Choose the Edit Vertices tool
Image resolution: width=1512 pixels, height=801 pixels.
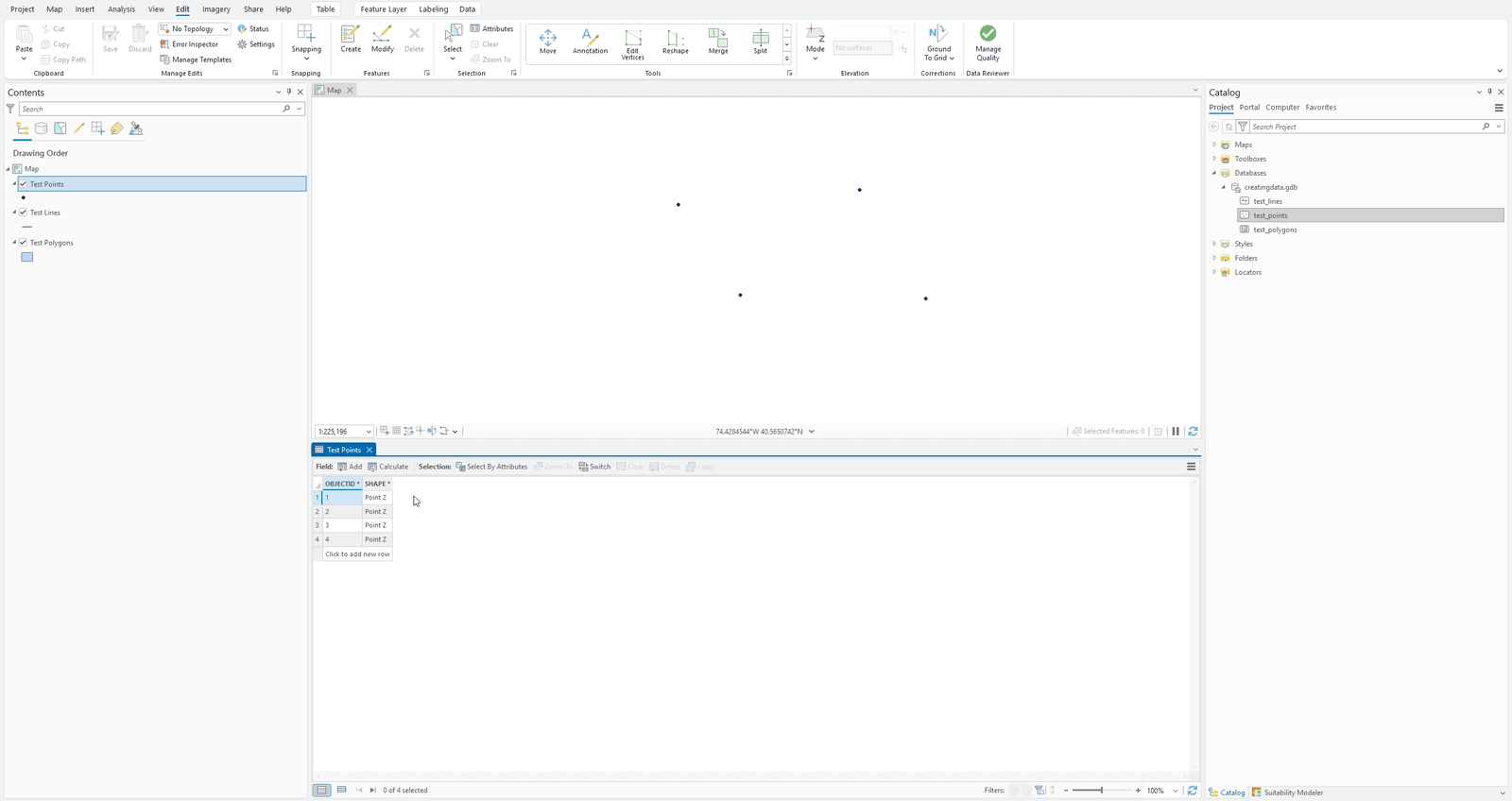coord(632,44)
